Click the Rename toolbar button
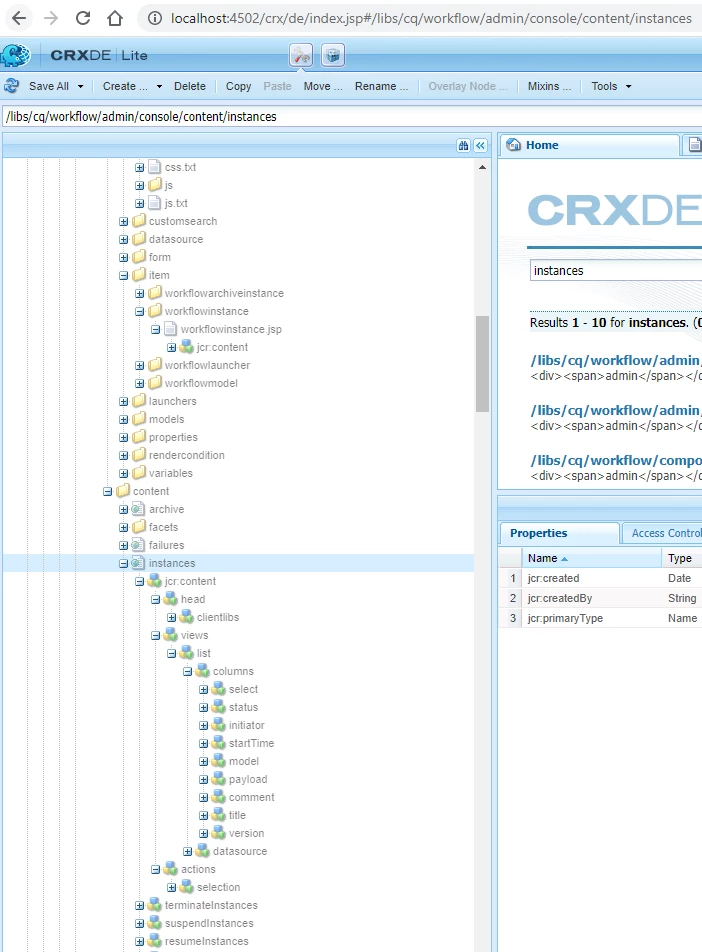Screen dimensions: 702x952 tap(381, 86)
